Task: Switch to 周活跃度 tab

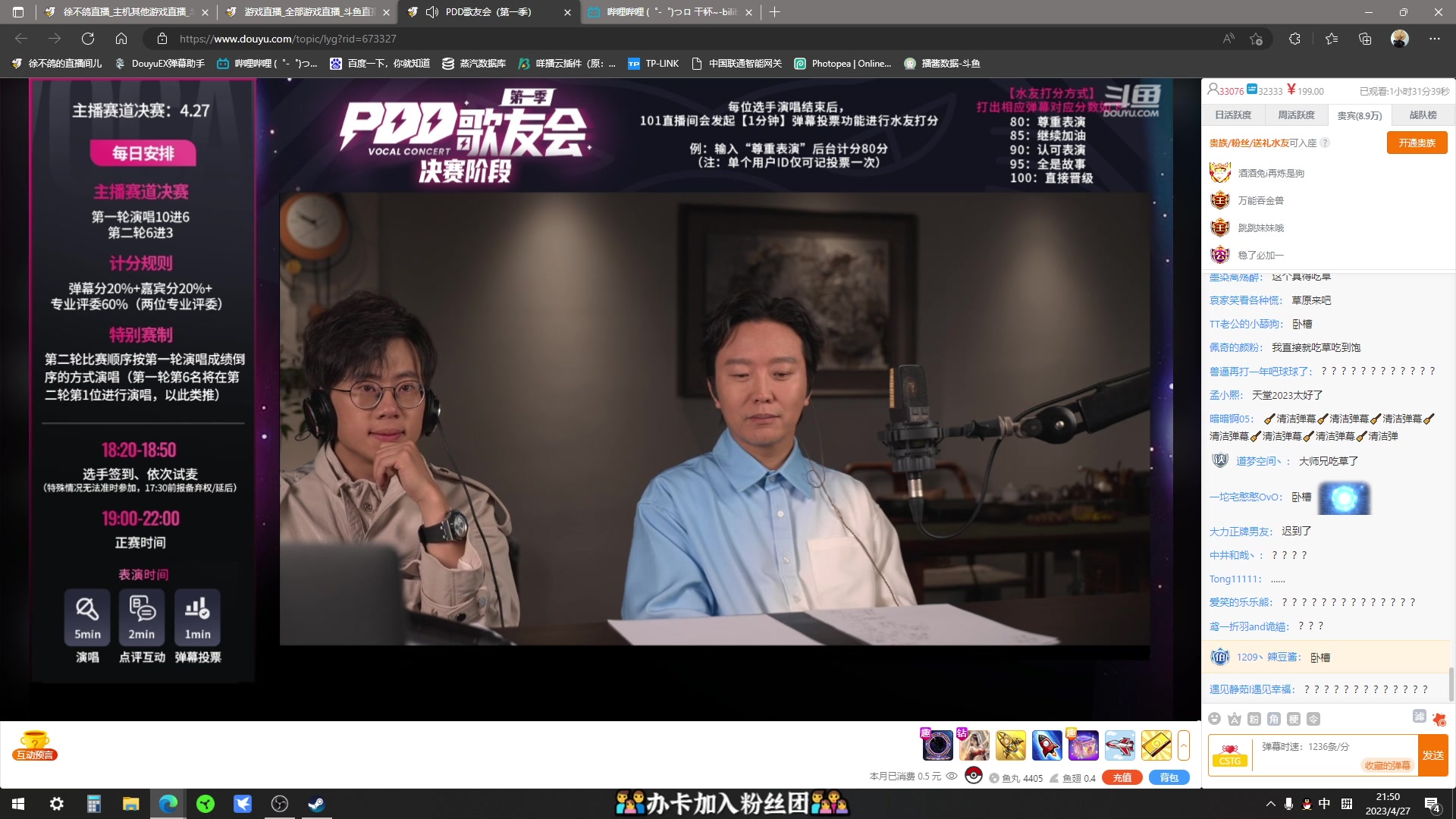Action: tap(1296, 115)
